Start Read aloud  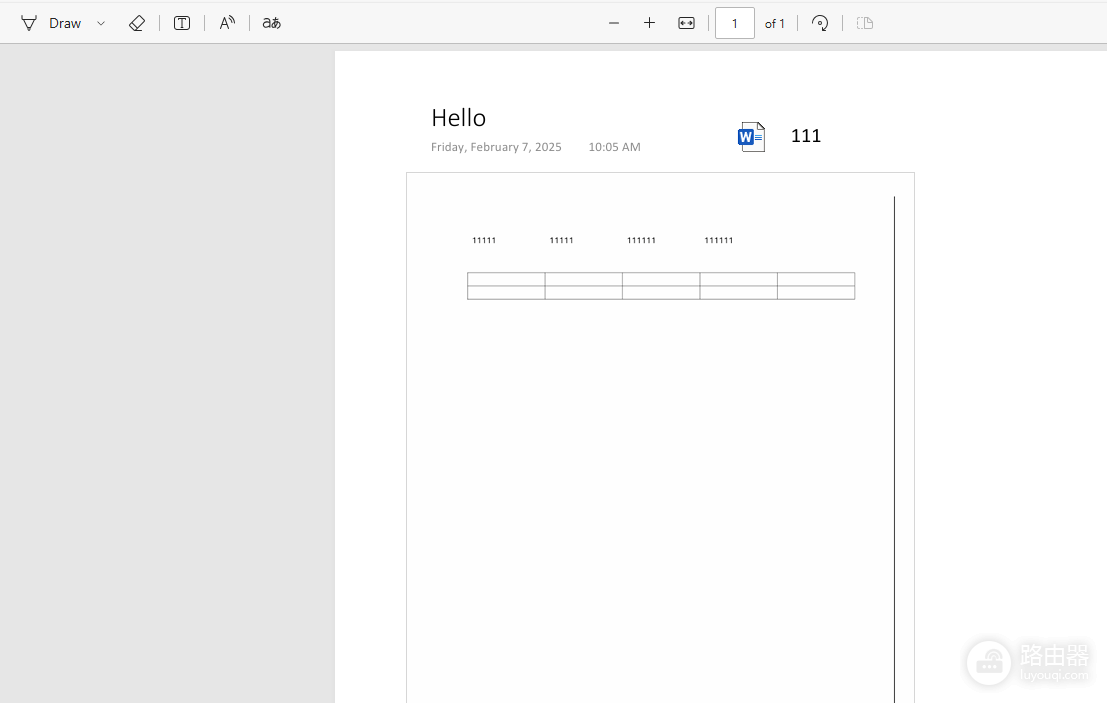pyautogui.click(x=227, y=23)
